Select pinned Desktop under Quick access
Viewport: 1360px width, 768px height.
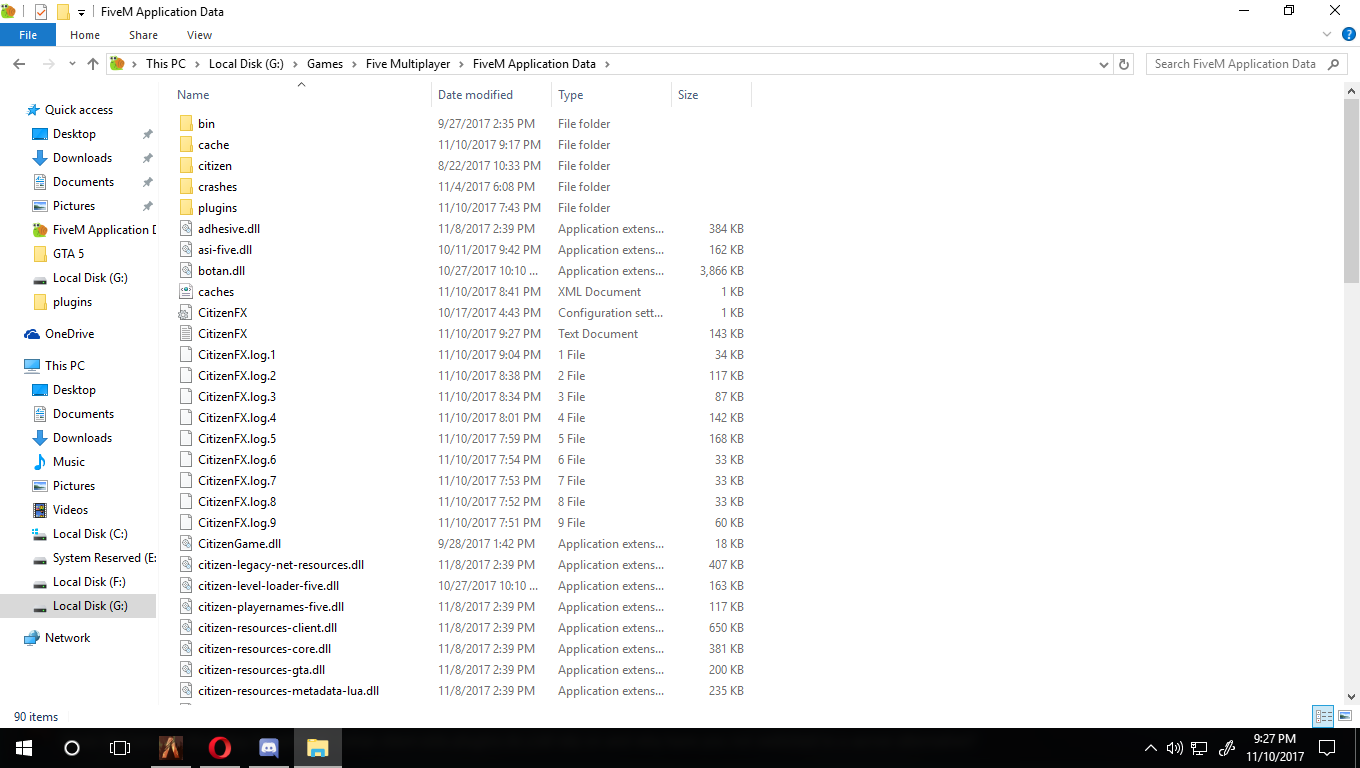tap(74, 134)
